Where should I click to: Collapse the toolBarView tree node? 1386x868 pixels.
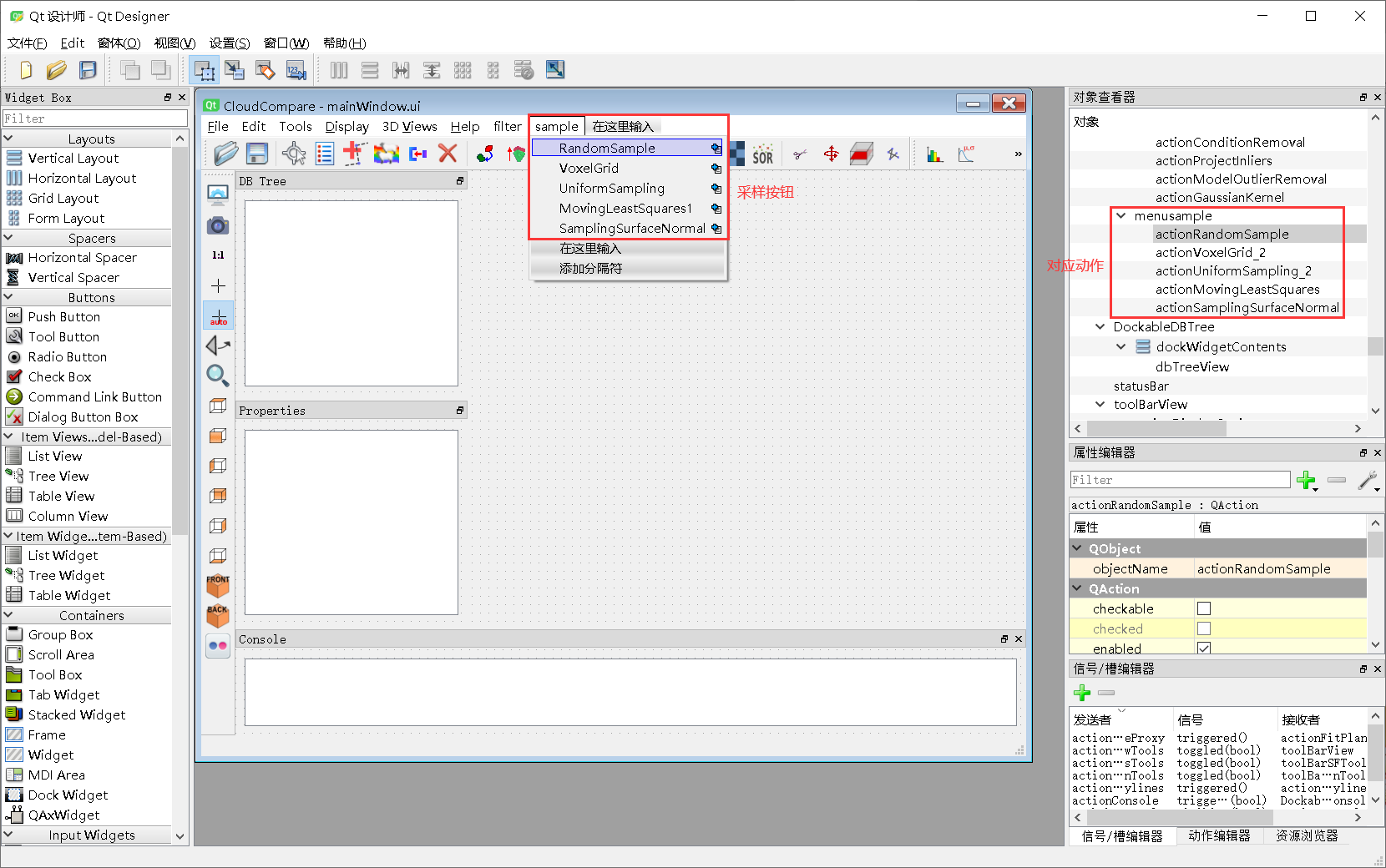click(1100, 404)
